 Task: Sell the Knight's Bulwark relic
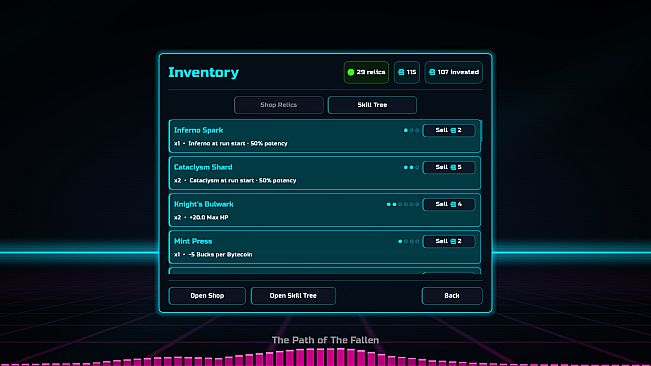(x=448, y=204)
